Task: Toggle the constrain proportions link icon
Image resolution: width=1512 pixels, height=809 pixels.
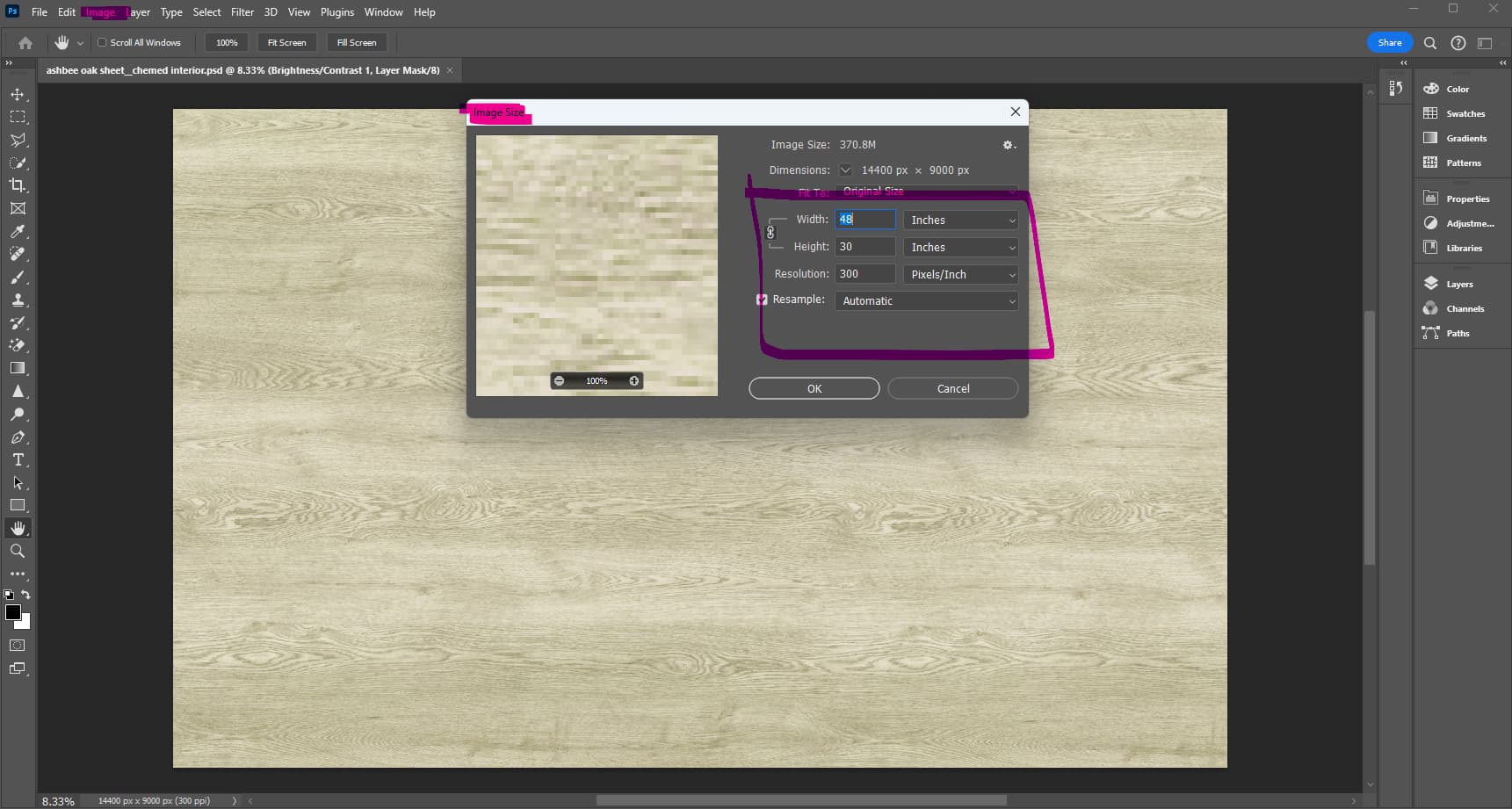Action: 770,233
